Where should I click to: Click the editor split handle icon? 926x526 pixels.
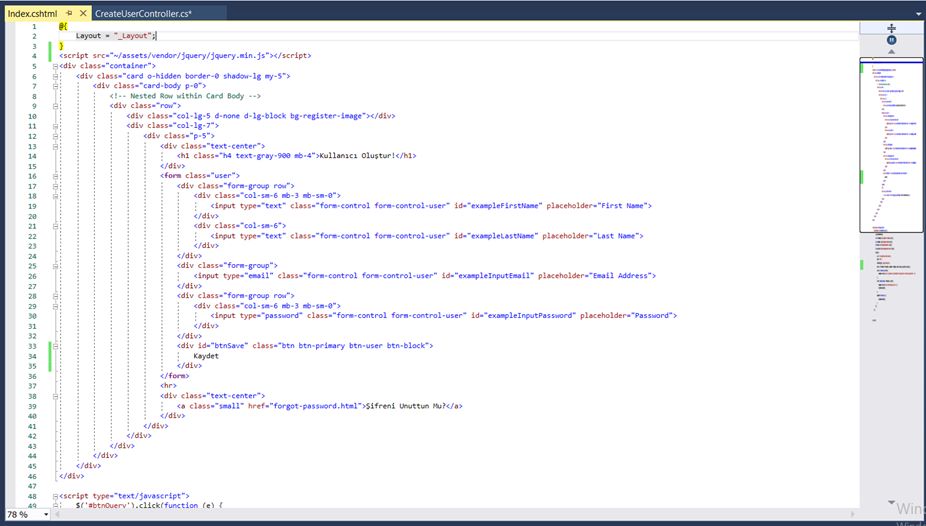(x=891, y=28)
